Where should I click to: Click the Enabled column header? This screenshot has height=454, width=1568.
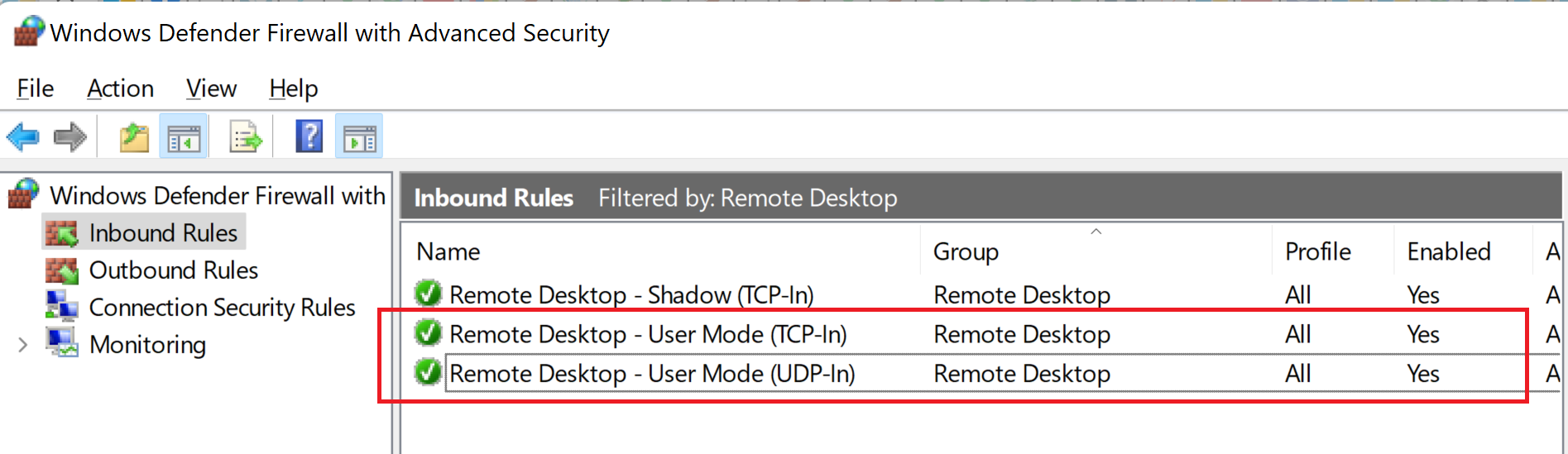click(x=1449, y=251)
